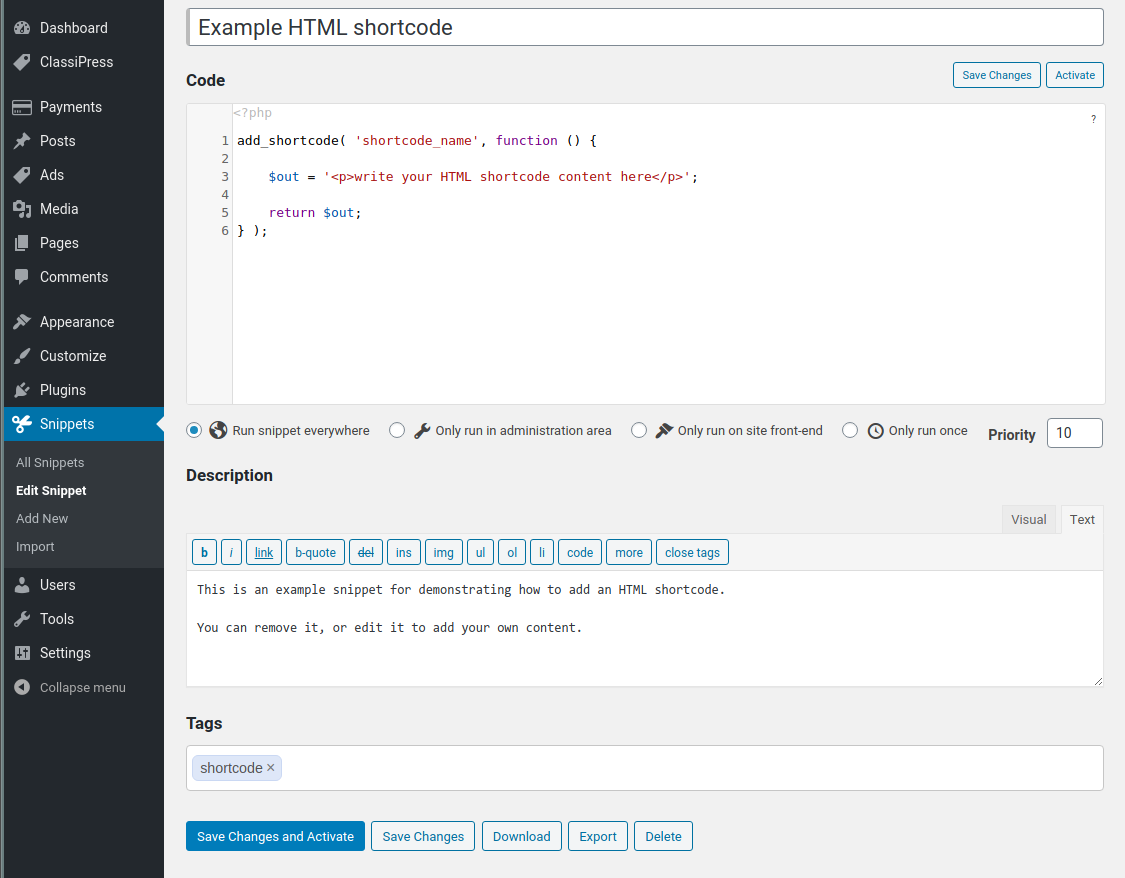Select Run snippet everywhere radio option
This screenshot has width=1125, height=878.
(194, 430)
